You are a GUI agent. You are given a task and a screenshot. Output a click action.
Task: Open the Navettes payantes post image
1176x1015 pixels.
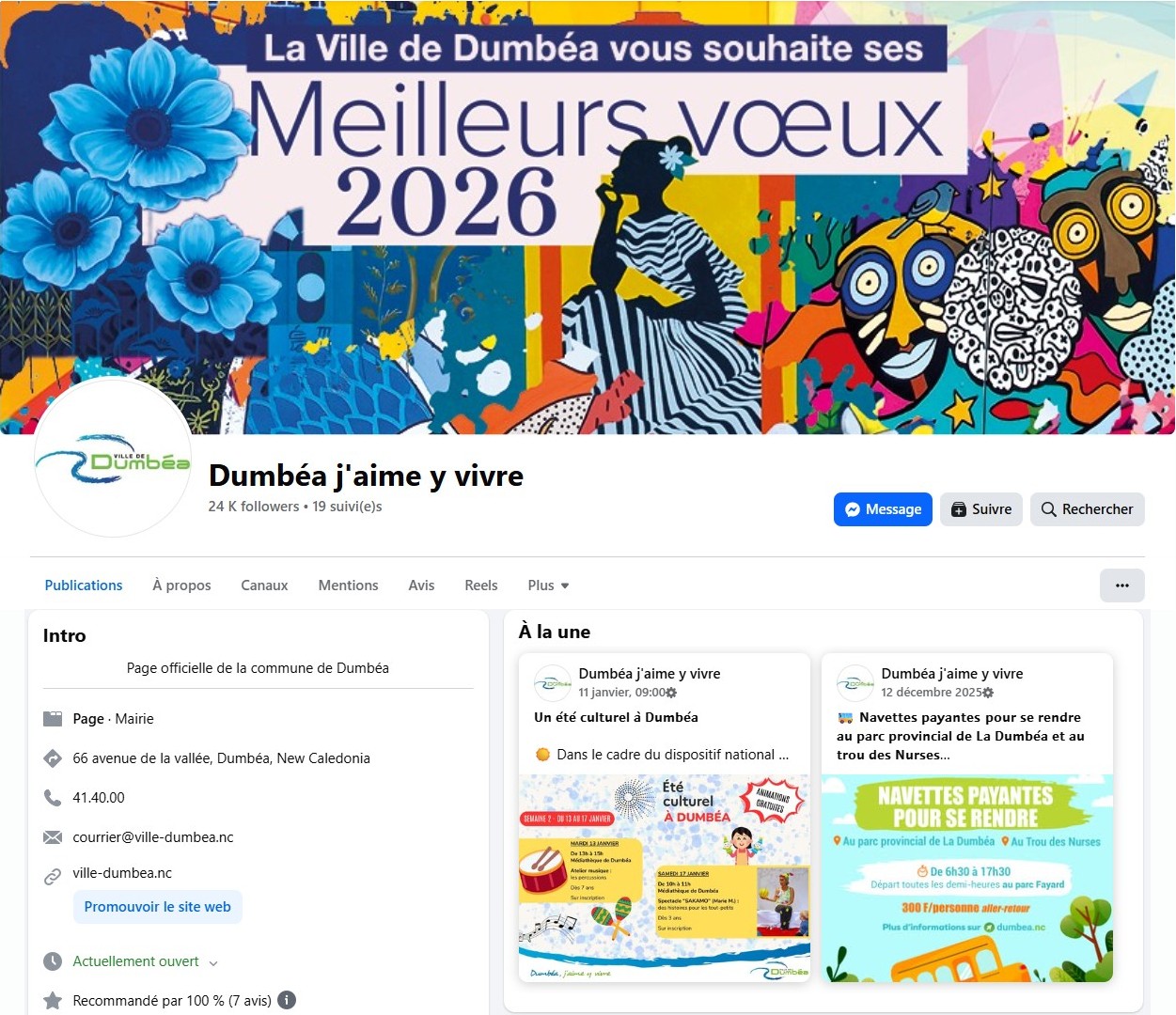[967, 879]
